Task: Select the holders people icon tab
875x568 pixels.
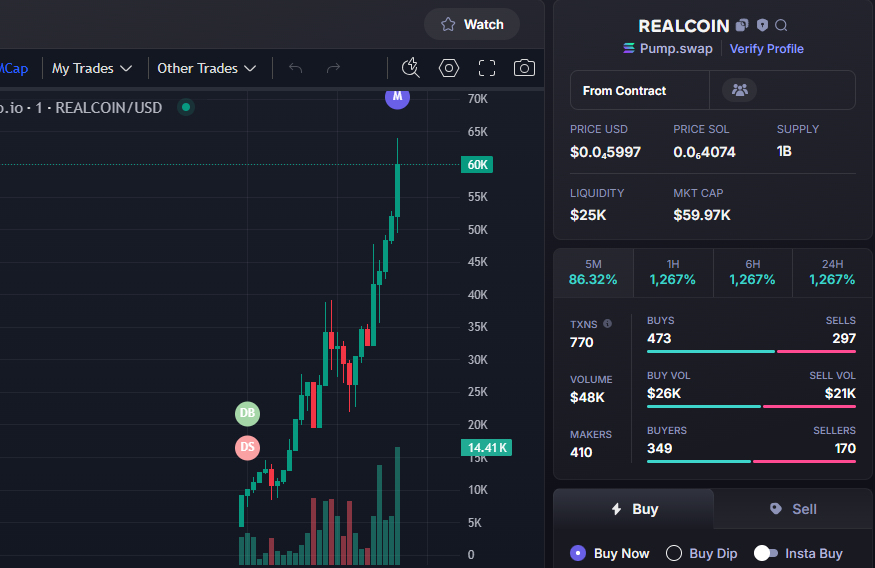Action: 739,90
